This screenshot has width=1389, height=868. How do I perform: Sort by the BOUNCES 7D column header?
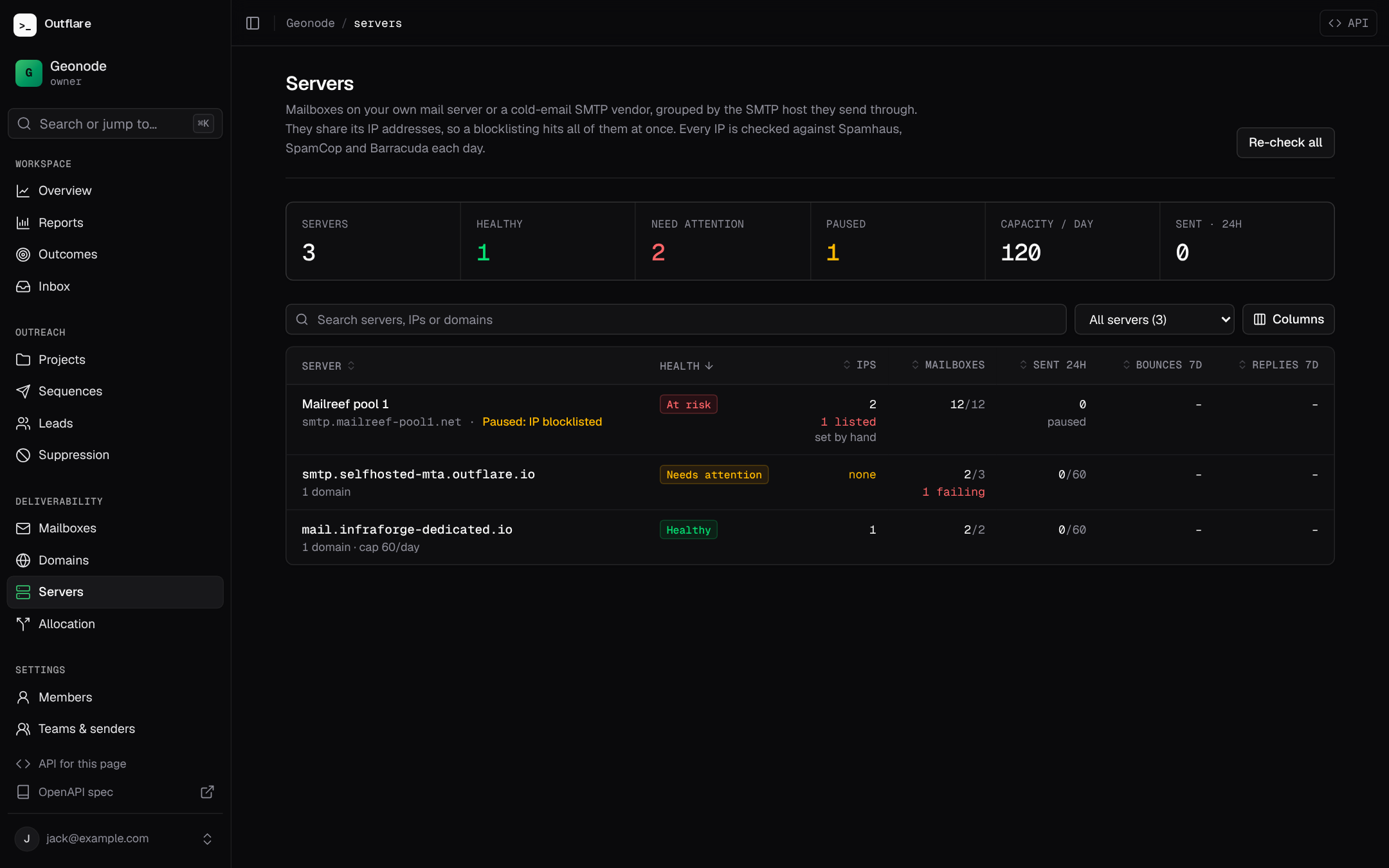tap(1162, 365)
